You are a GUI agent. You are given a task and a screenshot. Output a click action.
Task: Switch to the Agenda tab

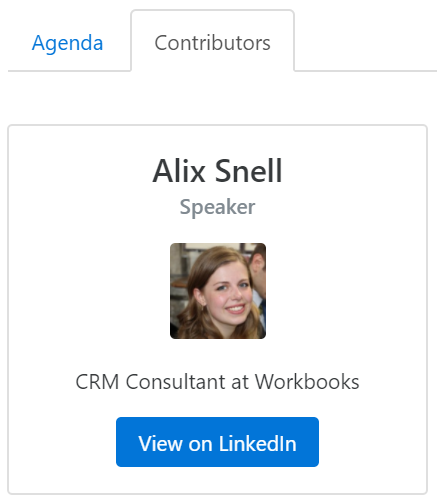point(67,43)
